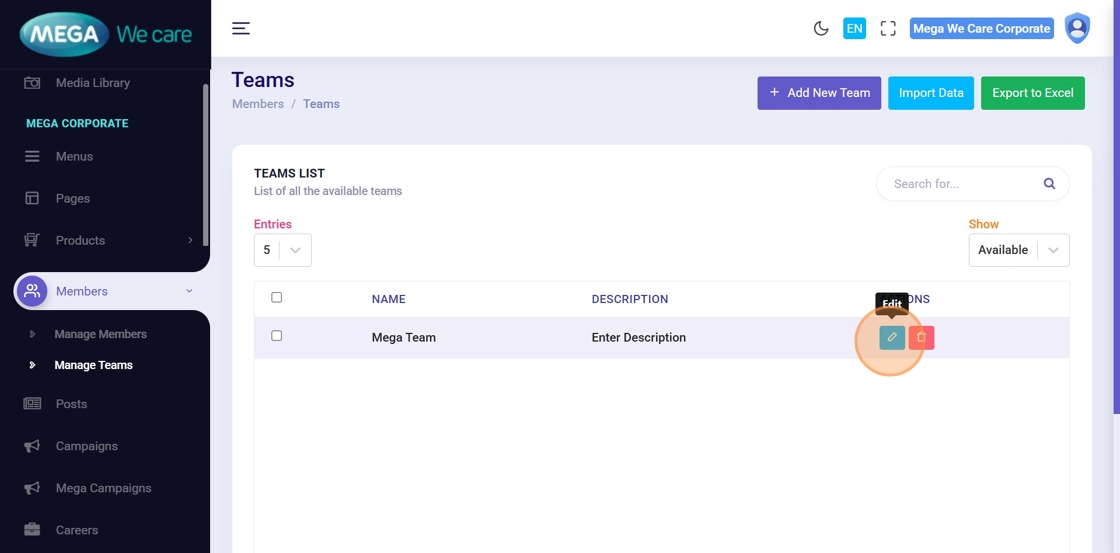The width and height of the screenshot is (1120, 553).
Task: Enter fullscreen mode via expand icon
Action: (888, 28)
